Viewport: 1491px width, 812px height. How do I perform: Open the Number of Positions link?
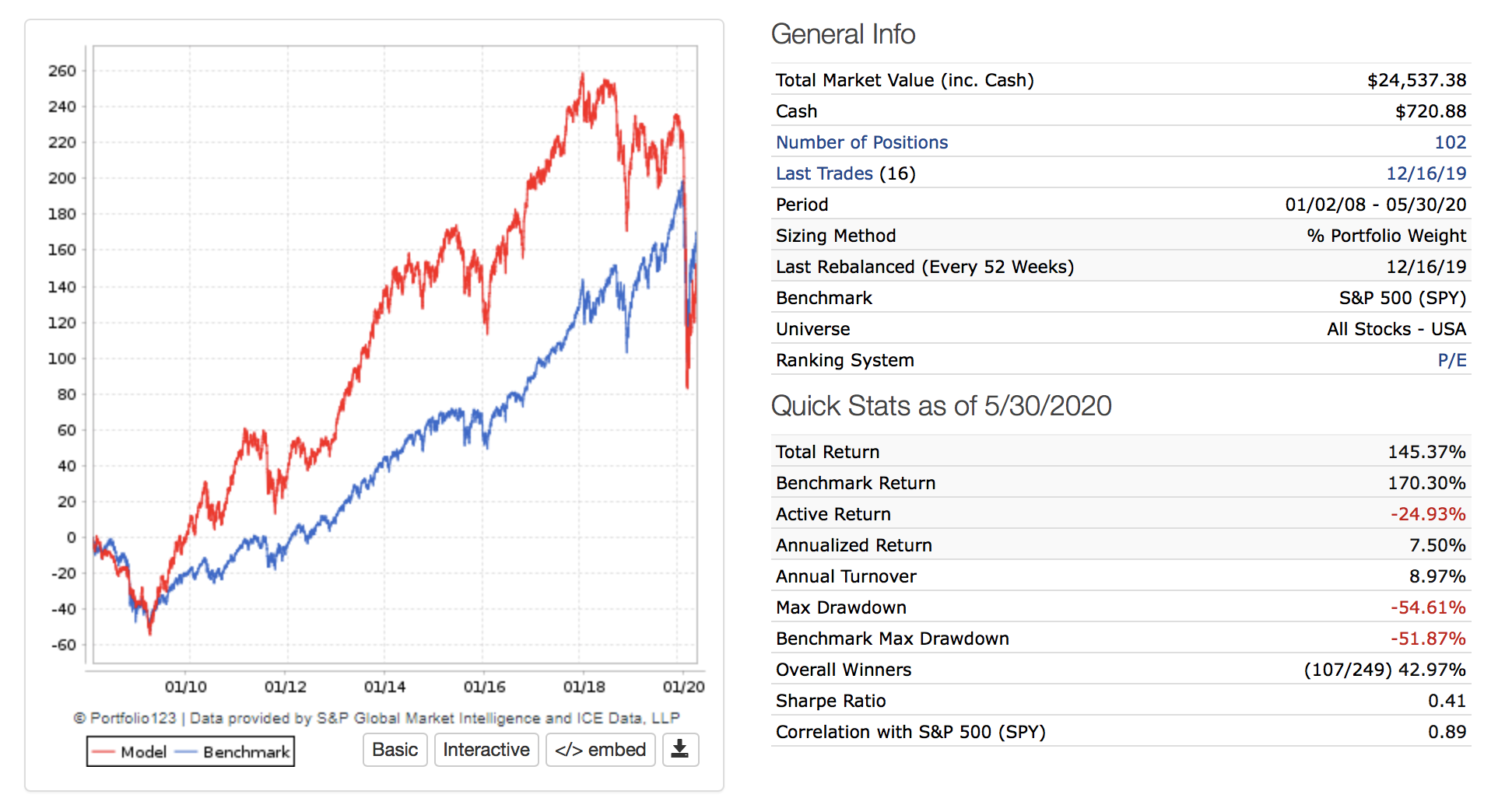pyautogui.click(x=861, y=142)
